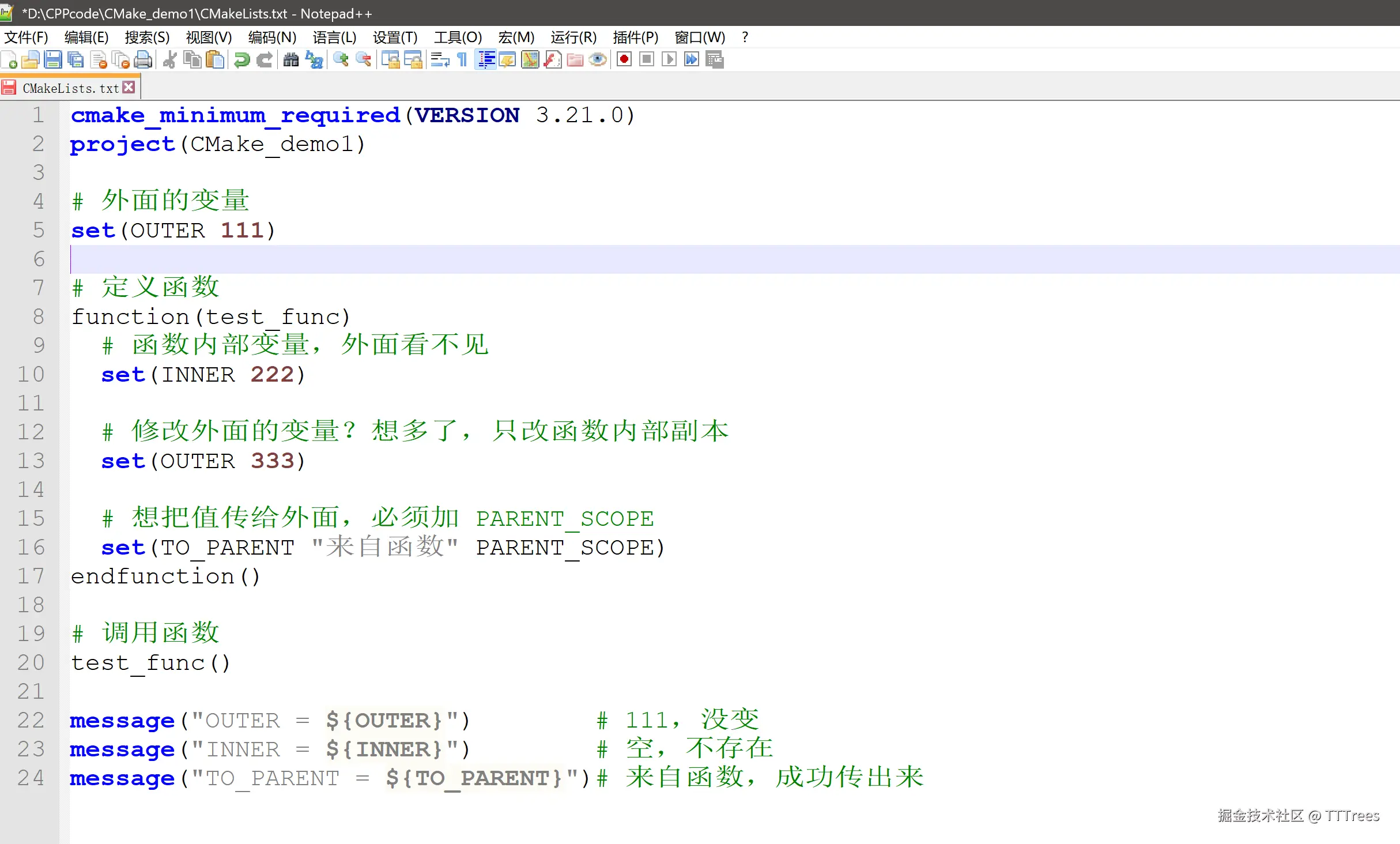1400x844 pixels.
Task: Click the New file toolbar icon
Action: click(x=10, y=59)
